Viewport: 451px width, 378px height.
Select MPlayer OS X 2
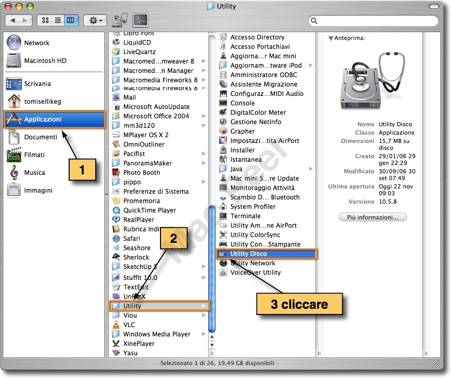(146, 135)
